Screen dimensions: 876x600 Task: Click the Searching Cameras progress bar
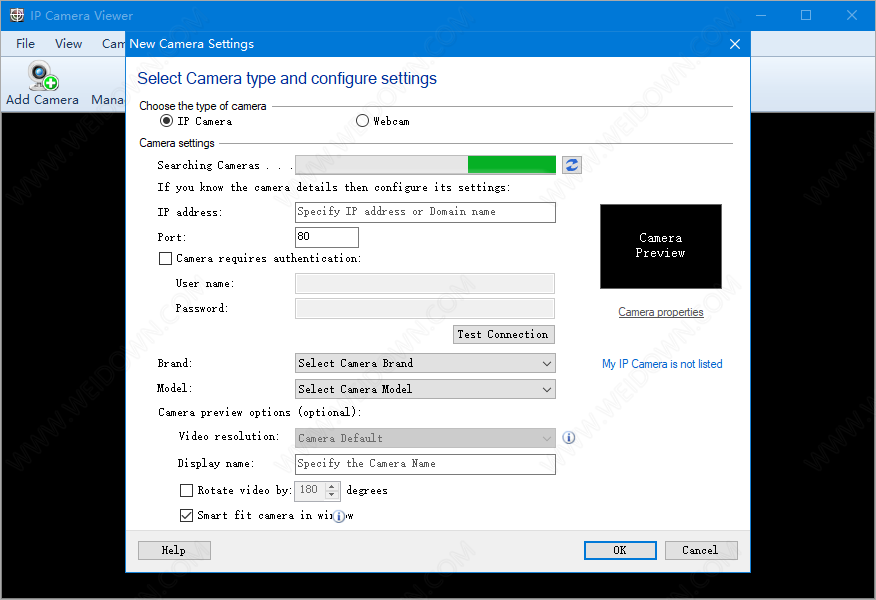click(x=425, y=165)
